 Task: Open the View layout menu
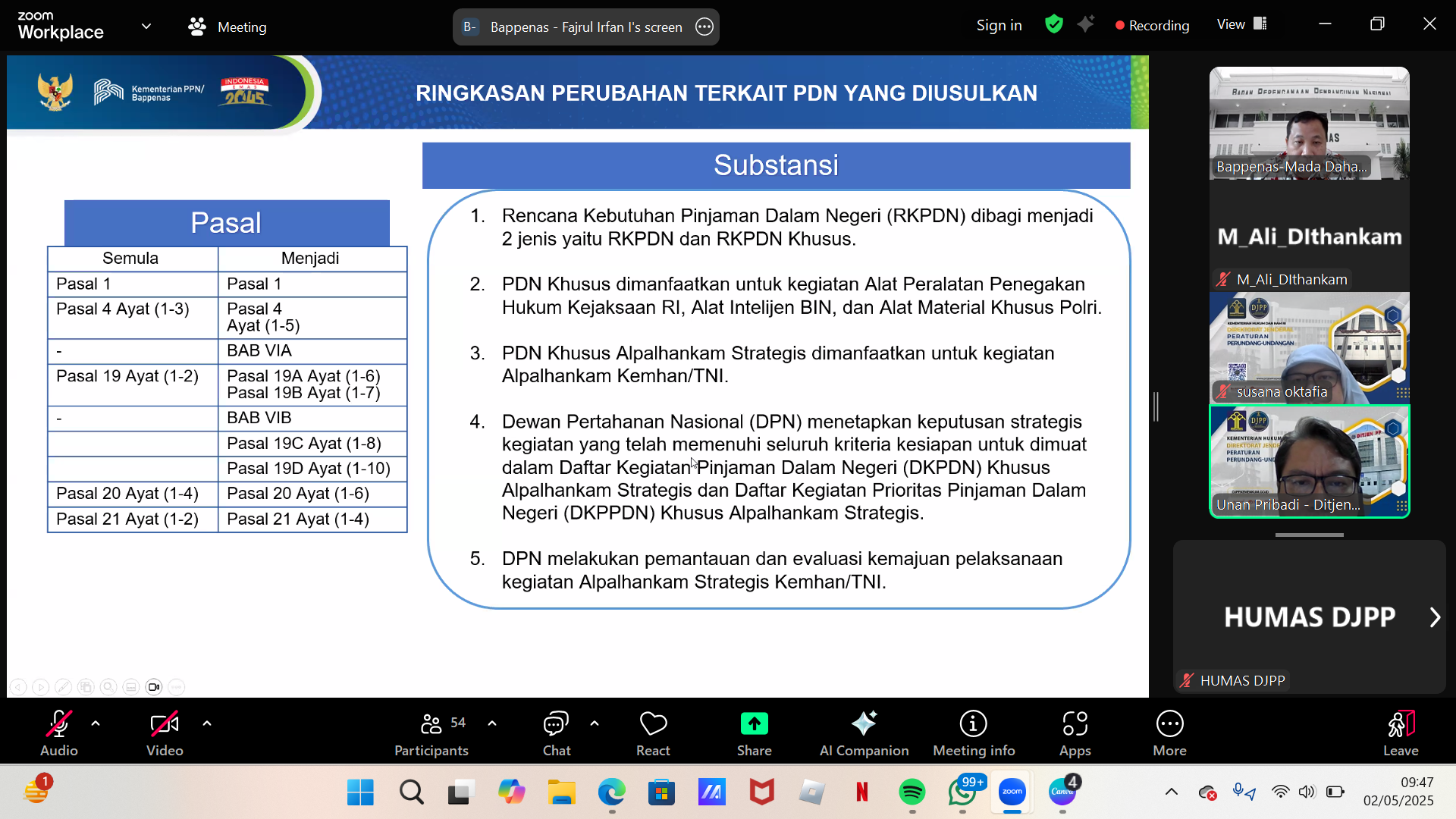[1241, 24]
